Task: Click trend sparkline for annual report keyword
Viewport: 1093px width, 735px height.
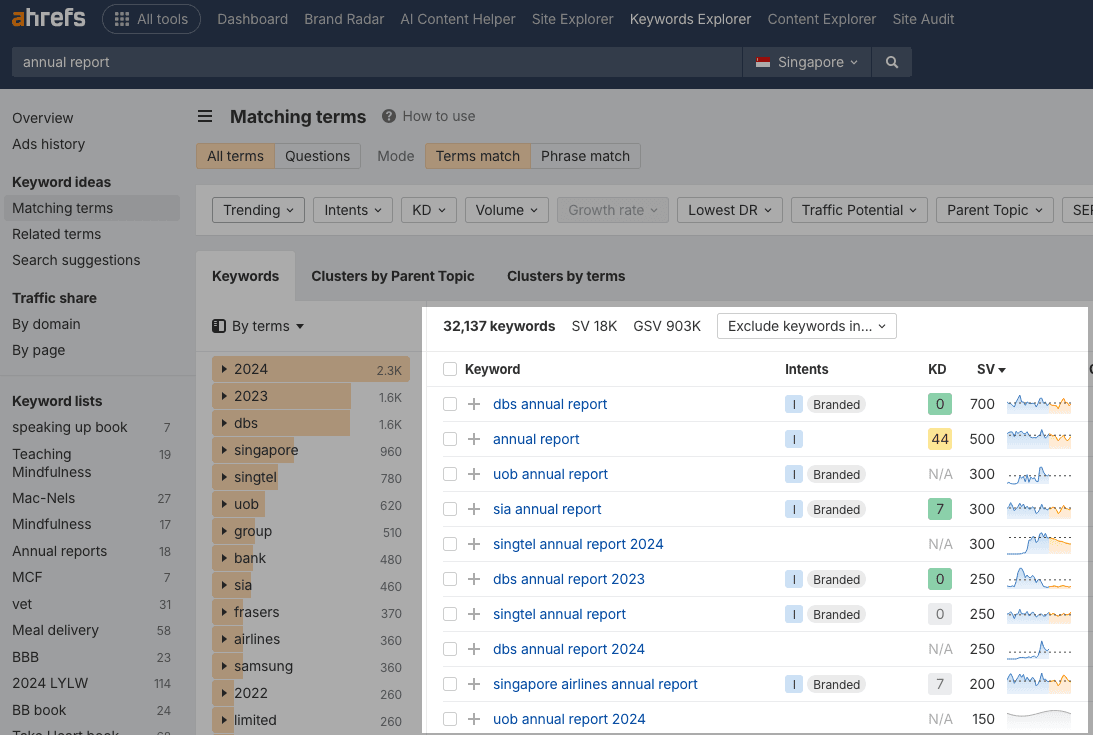Action: pos(1038,439)
